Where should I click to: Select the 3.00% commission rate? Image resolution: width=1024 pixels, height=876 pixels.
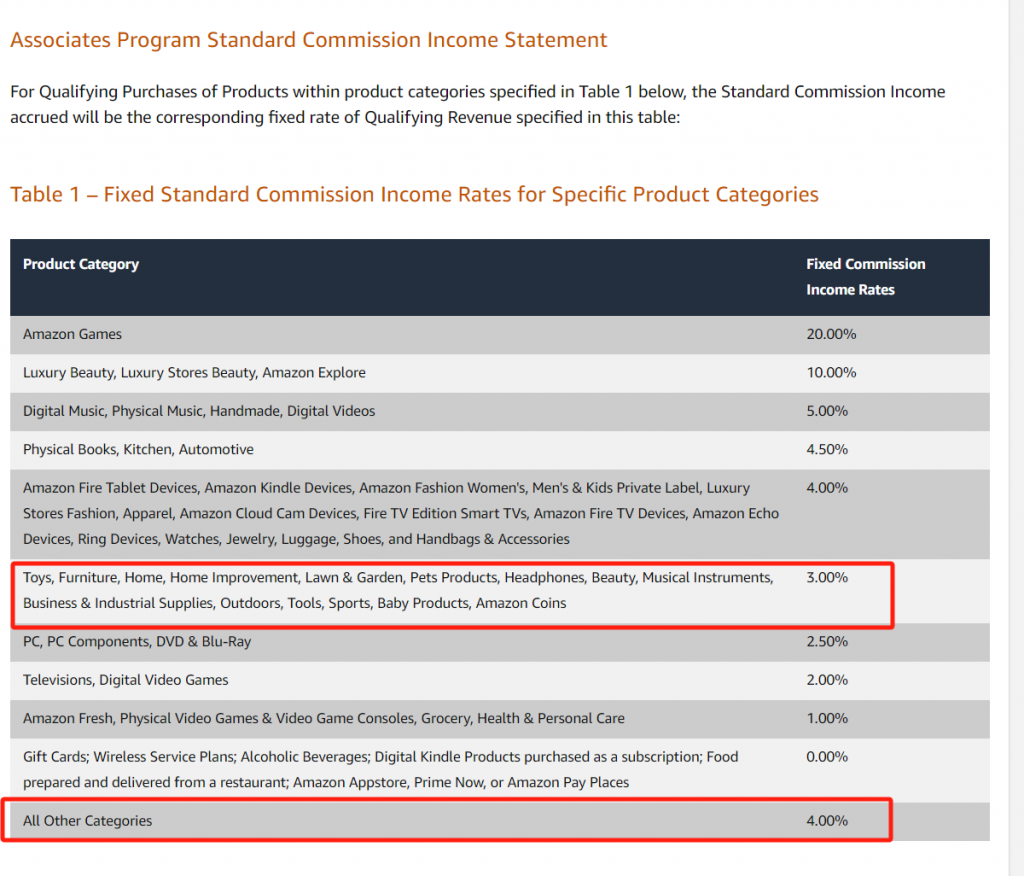coord(827,578)
